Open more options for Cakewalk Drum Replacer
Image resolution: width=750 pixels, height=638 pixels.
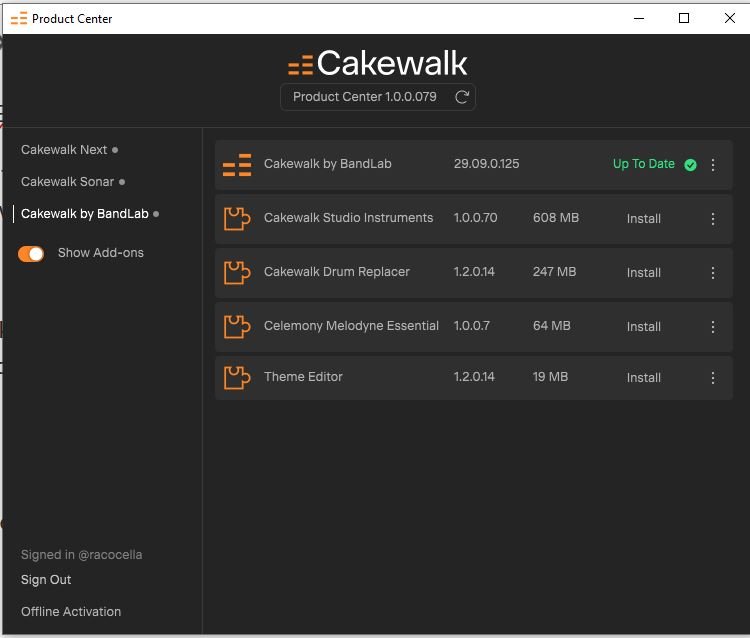[713, 273]
